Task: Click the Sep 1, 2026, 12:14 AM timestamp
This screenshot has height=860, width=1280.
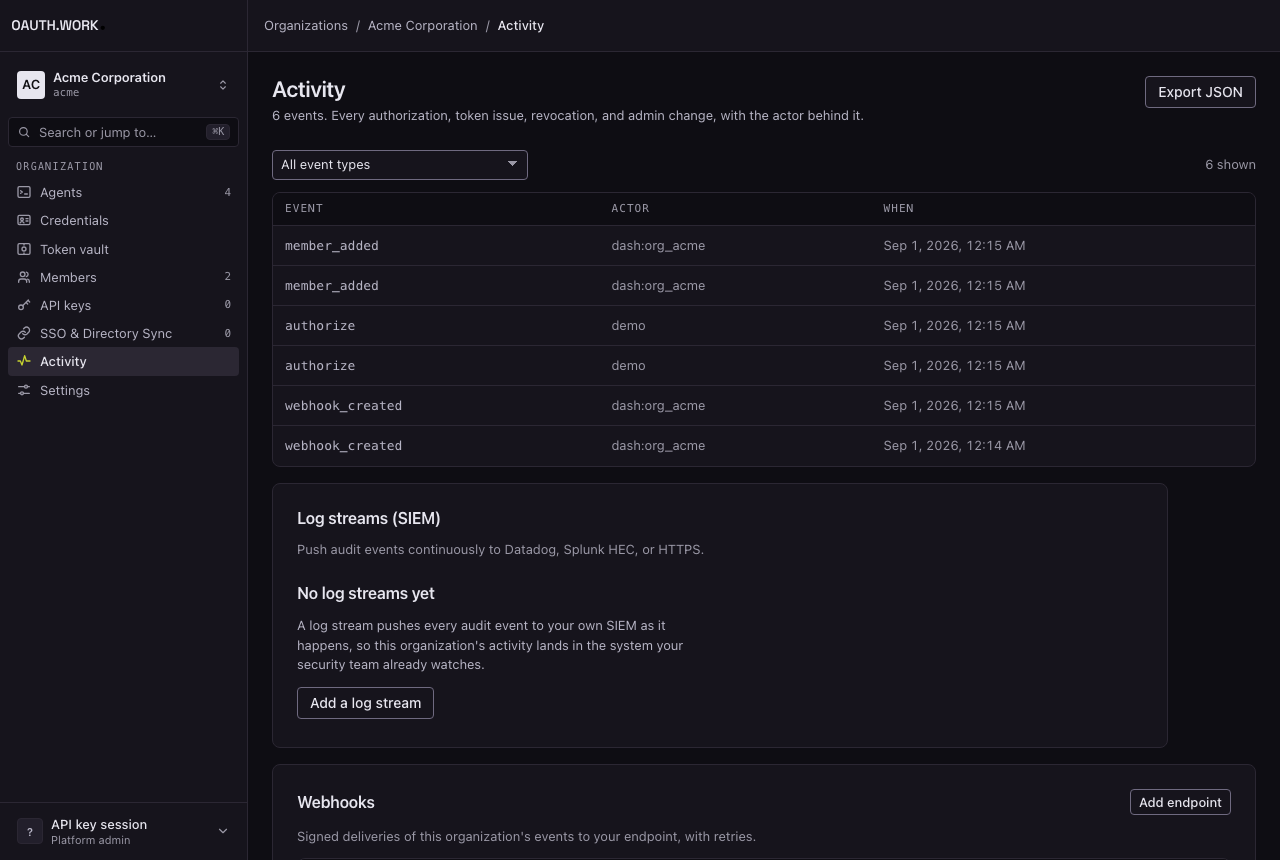Action: click(x=954, y=445)
